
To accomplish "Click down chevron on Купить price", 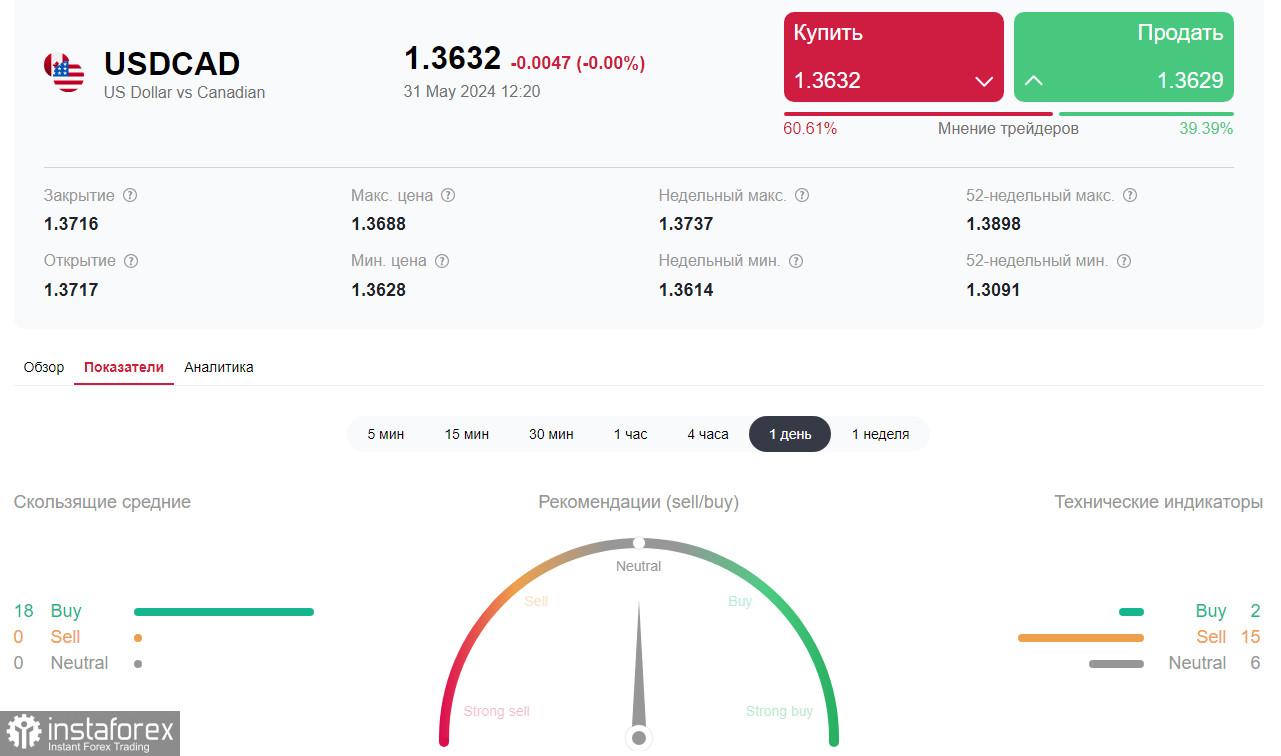I will (x=983, y=81).
